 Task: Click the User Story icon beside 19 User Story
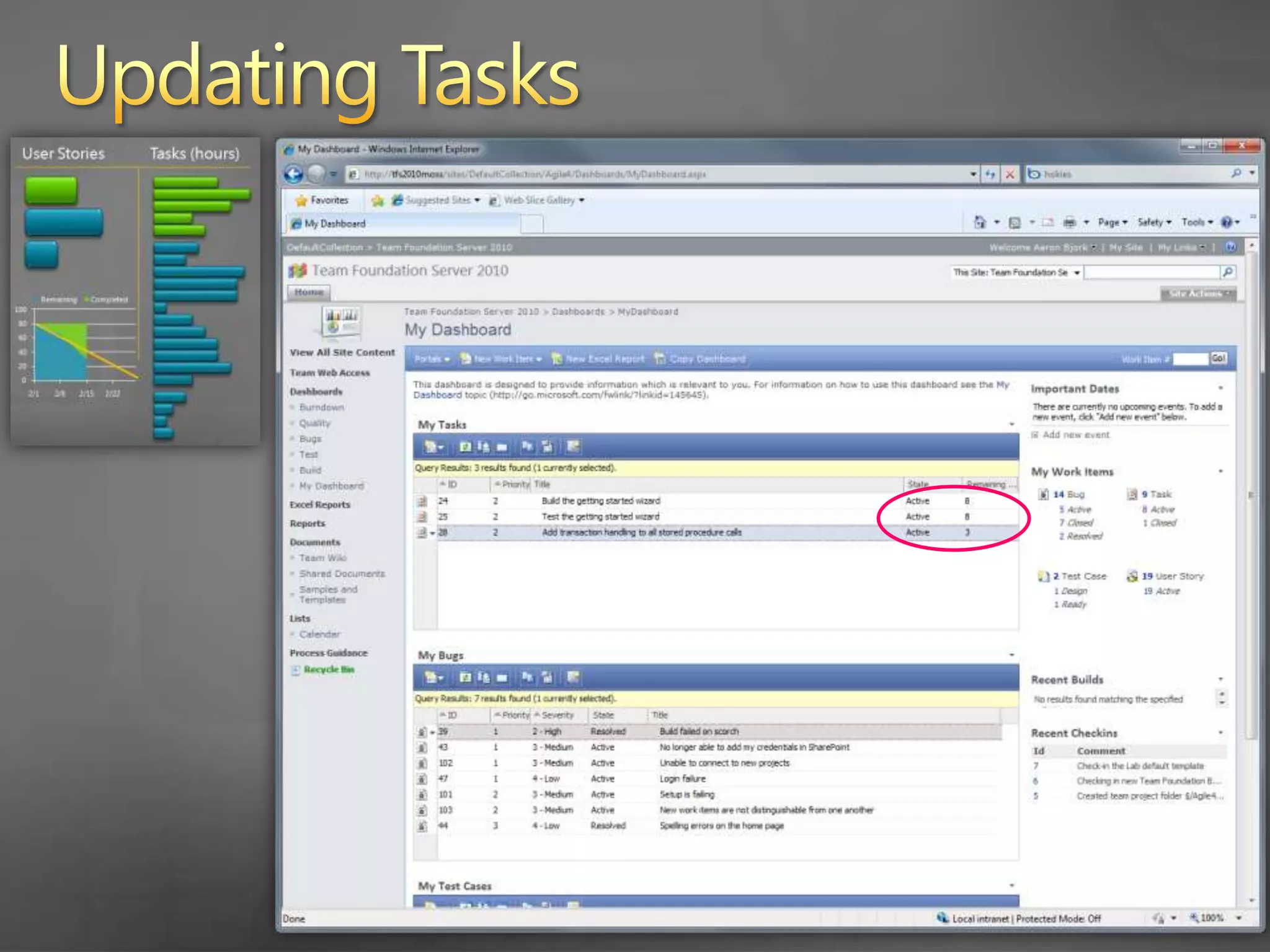(1132, 576)
